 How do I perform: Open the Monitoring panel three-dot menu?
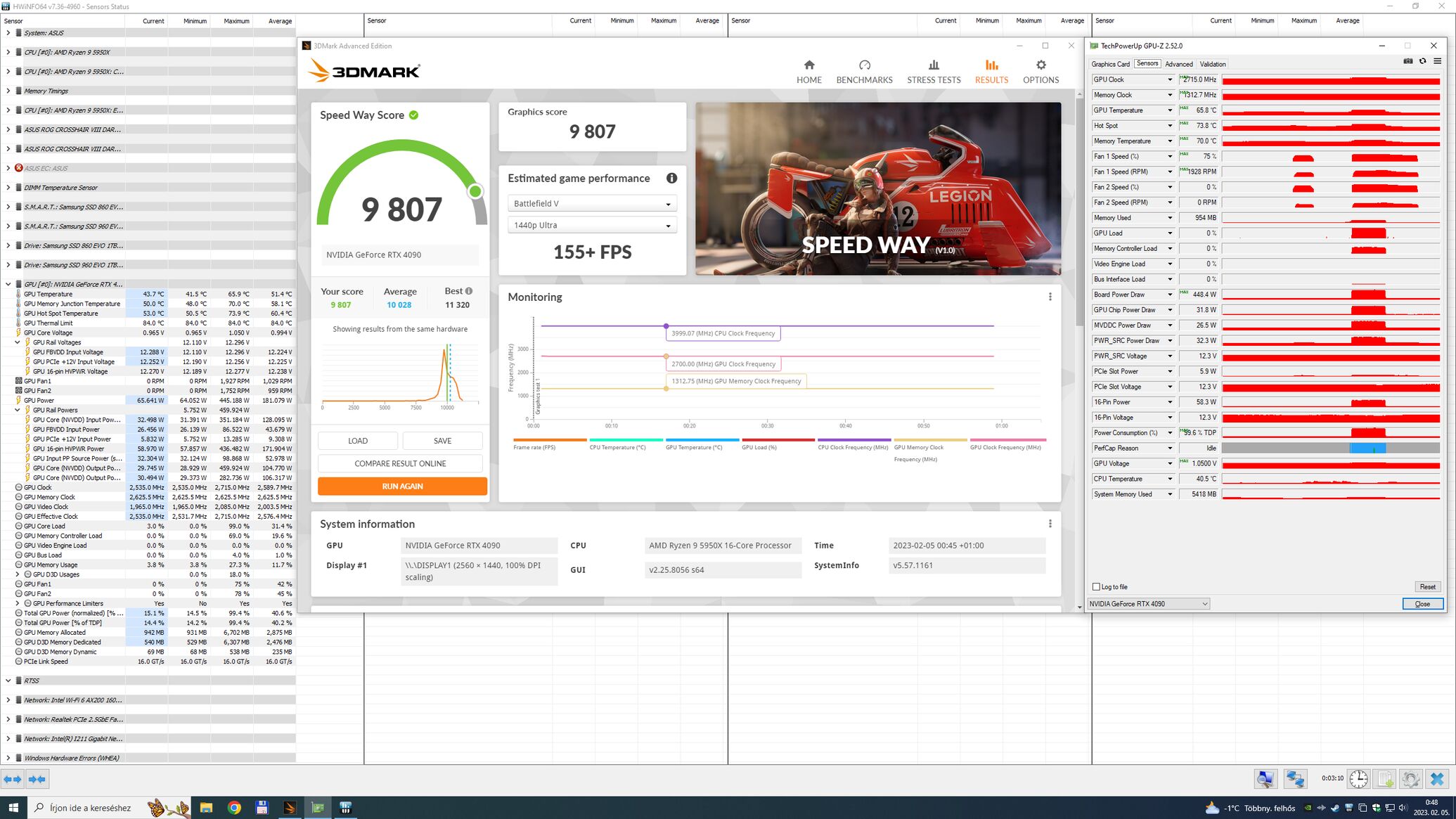tap(1050, 297)
